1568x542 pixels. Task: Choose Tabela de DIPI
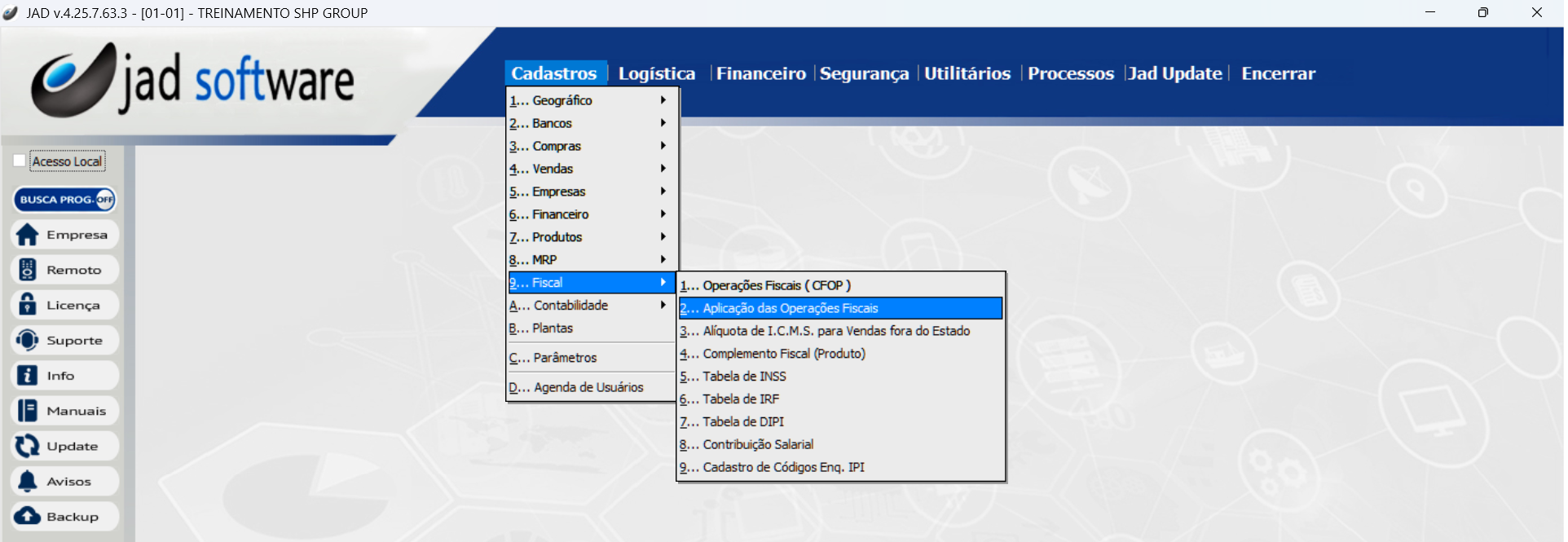tap(840, 422)
